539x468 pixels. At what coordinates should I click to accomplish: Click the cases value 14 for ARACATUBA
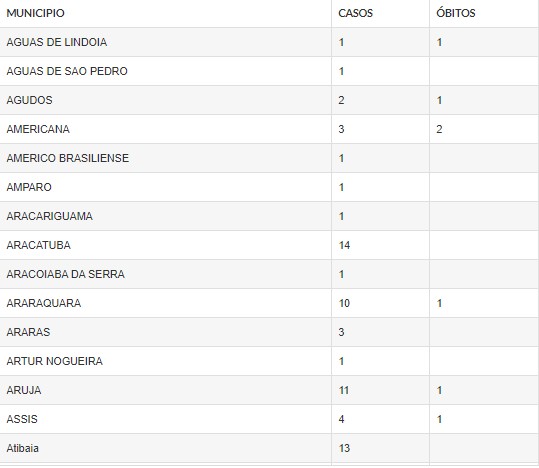(344, 245)
